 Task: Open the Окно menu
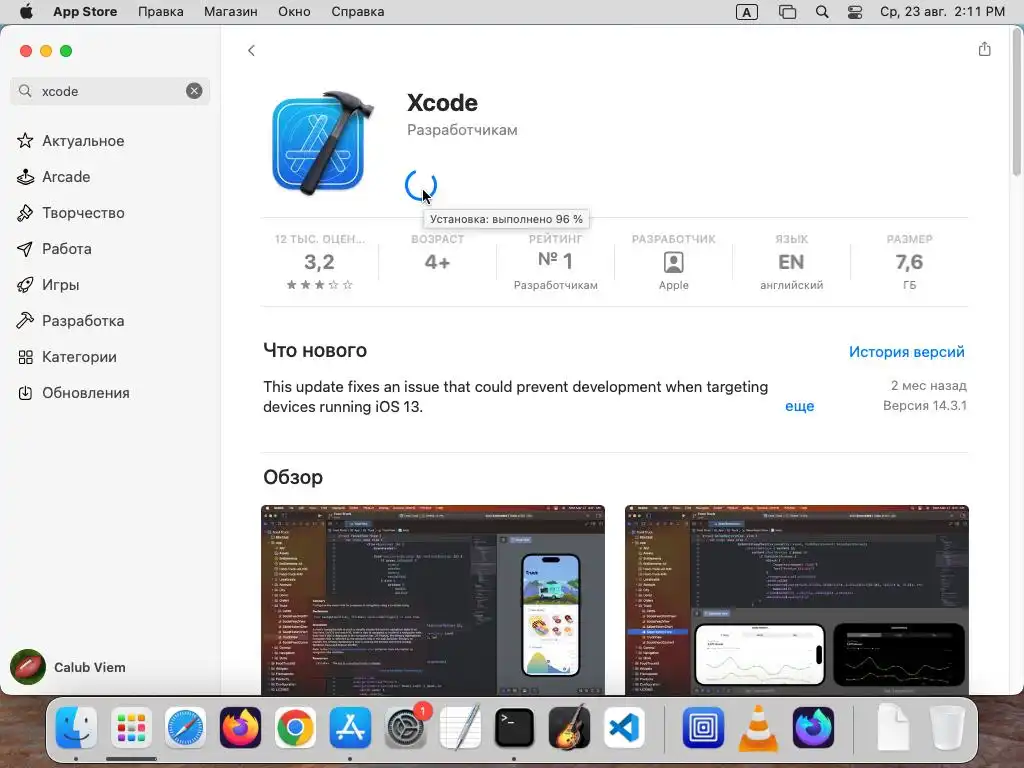(294, 12)
